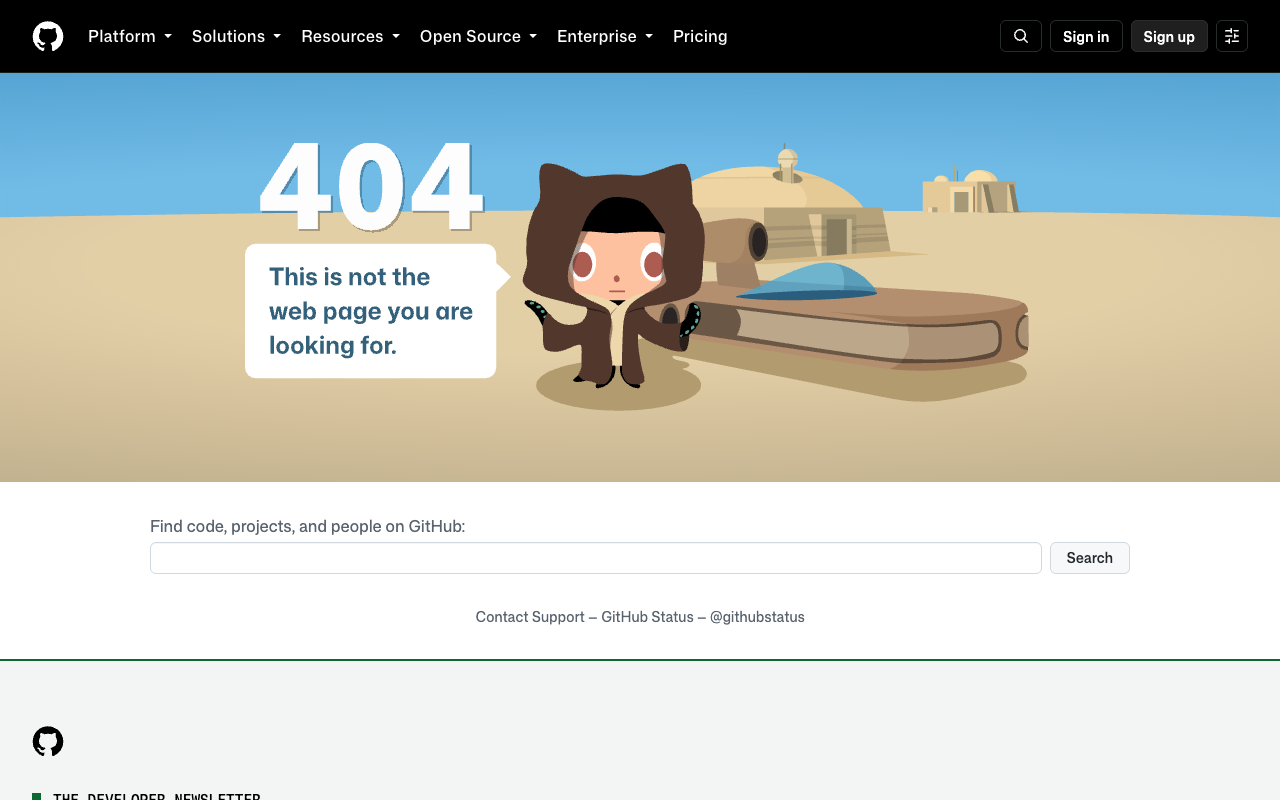Click the Search button beside the field

pyautogui.click(x=1090, y=558)
